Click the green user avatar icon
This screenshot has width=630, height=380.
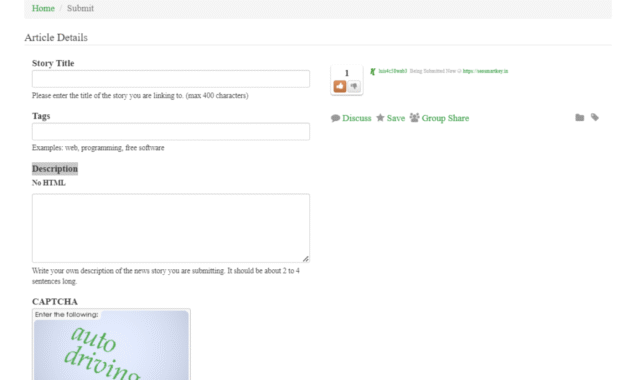[x=372, y=72]
